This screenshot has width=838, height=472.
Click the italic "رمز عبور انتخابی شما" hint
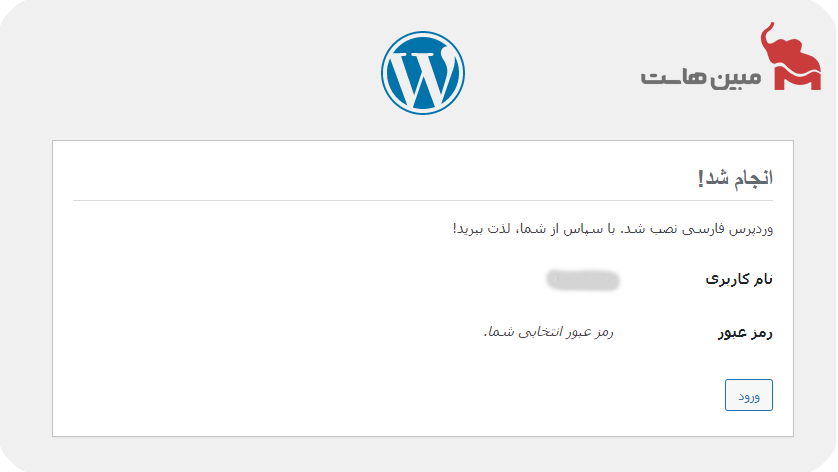[548, 331]
